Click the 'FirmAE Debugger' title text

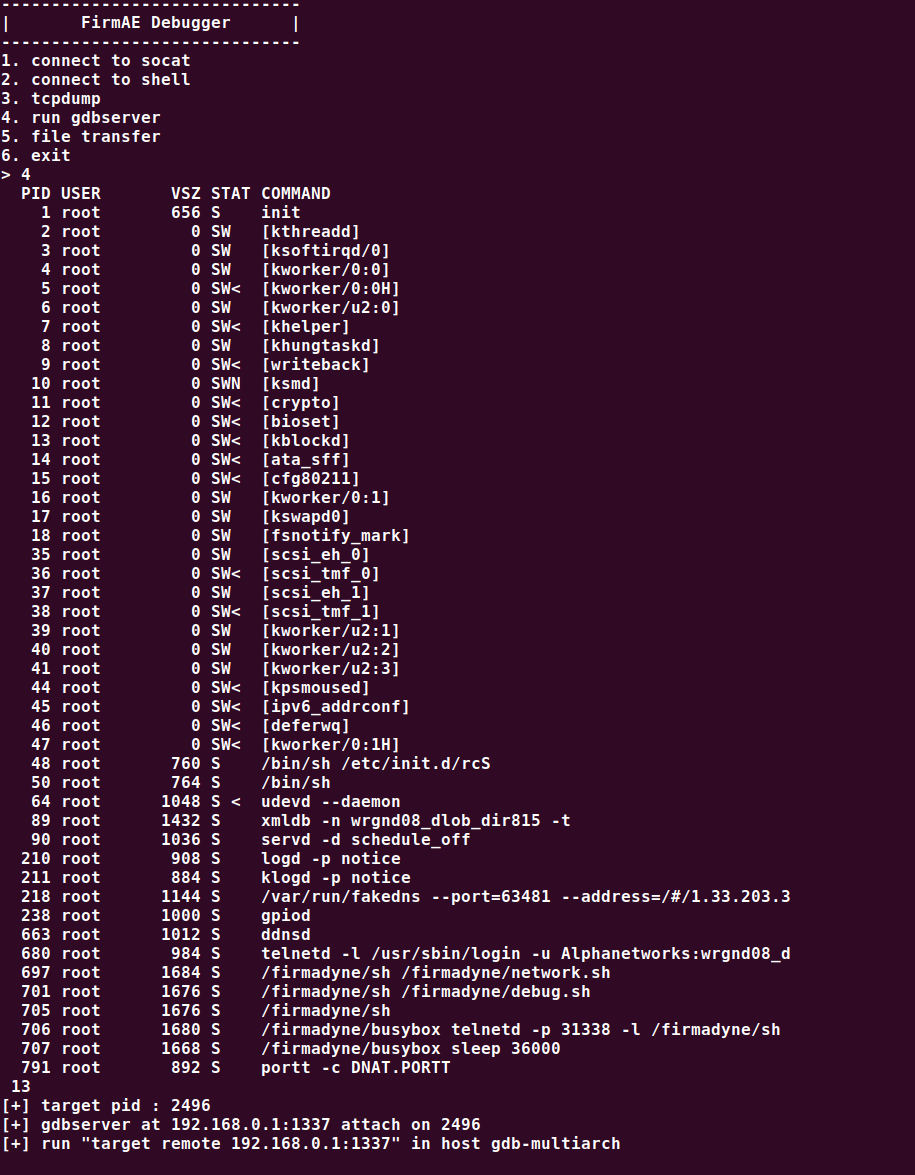pyautogui.click(x=155, y=22)
